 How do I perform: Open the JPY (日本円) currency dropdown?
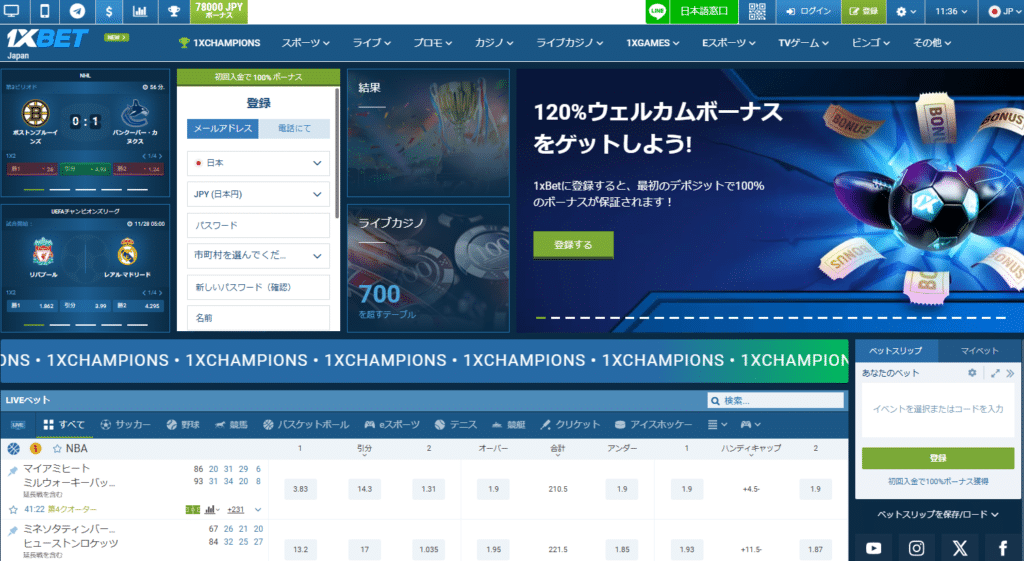(258, 194)
